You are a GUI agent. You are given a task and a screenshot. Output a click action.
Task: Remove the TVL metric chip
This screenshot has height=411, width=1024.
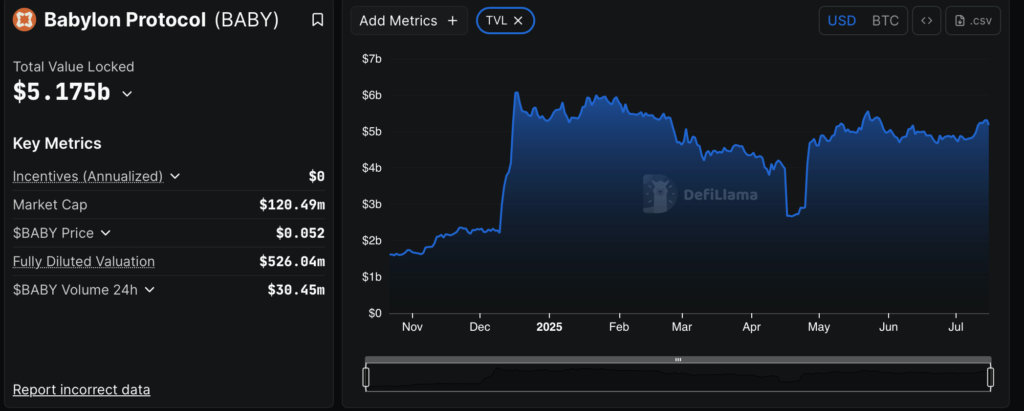coord(518,20)
